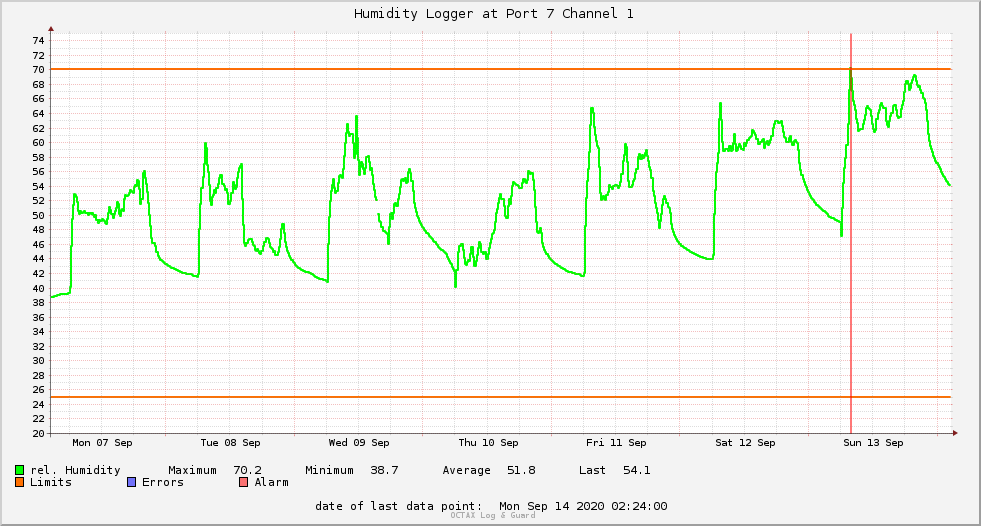Image resolution: width=981 pixels, height=526 pixels.
Task: Click the 'Fri 11 Sep' axis label
Action: [x=616, y=442]
